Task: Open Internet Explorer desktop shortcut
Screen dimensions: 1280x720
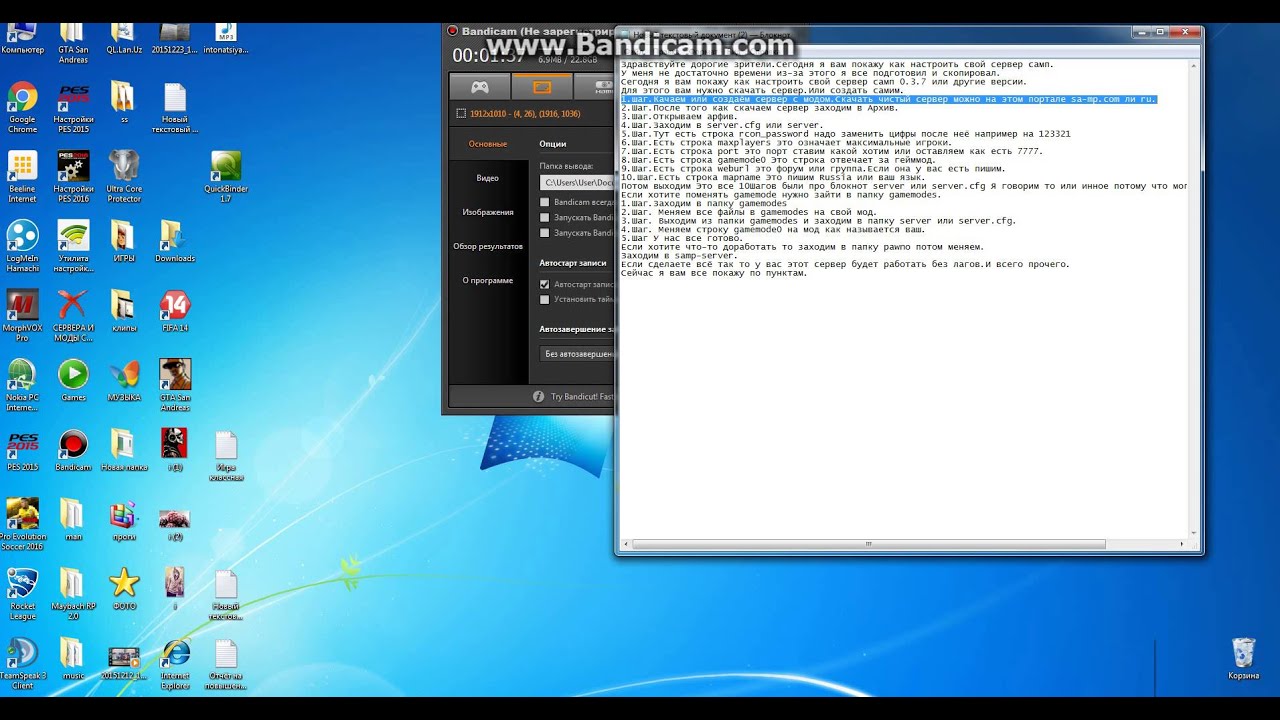Action: coord(175,664)
